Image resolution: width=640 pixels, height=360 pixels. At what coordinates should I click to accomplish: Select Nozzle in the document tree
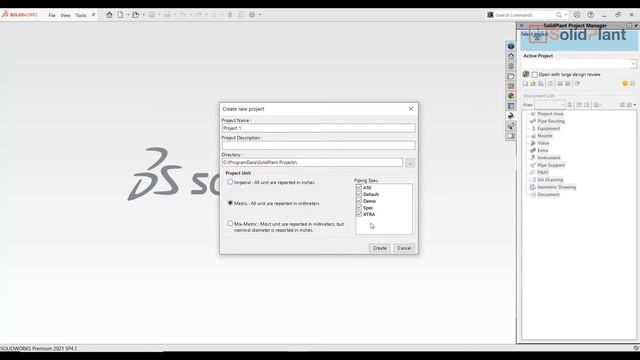(544, 136)
